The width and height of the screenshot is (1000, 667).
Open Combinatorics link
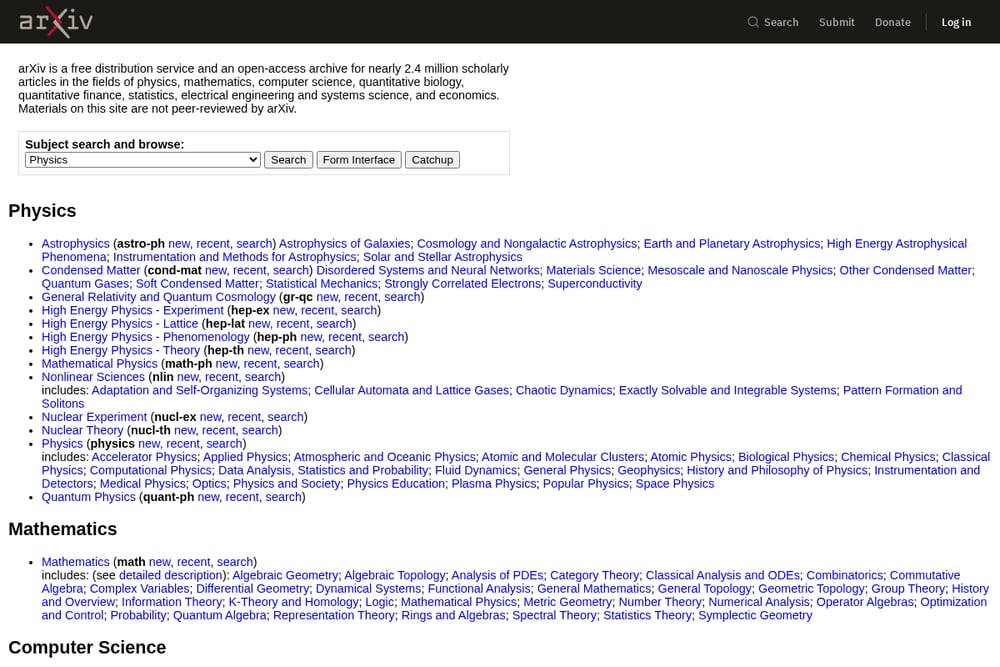[x=844, y=576]
